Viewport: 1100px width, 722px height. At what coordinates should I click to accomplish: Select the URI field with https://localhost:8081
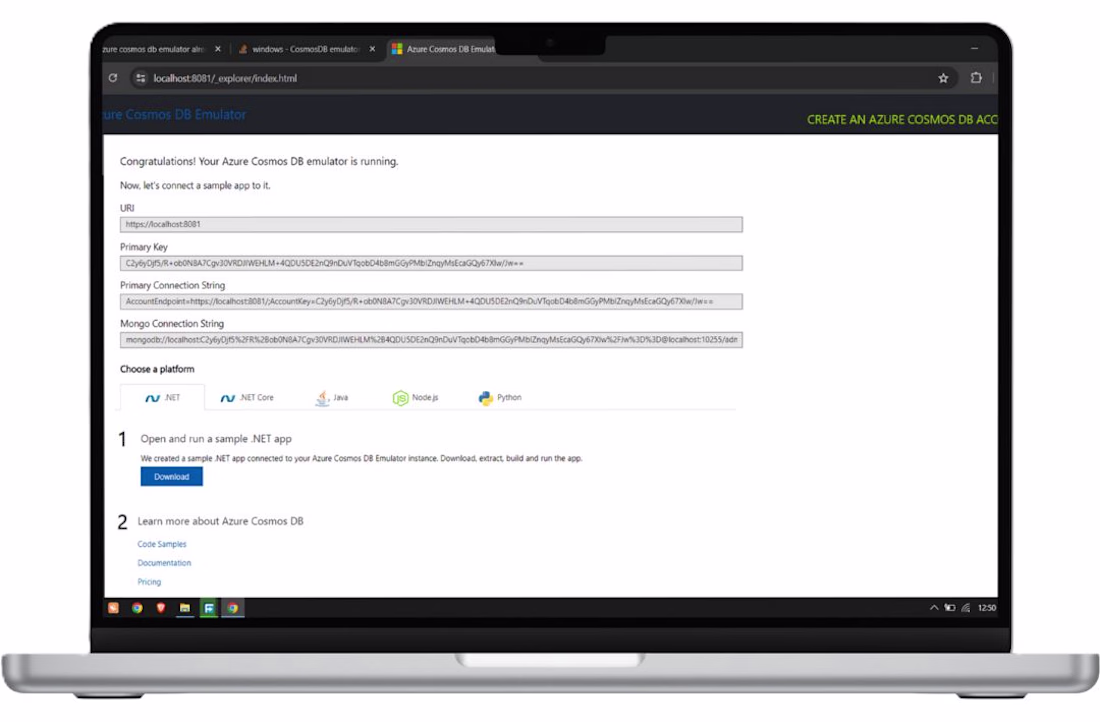[x=431, y=225]
